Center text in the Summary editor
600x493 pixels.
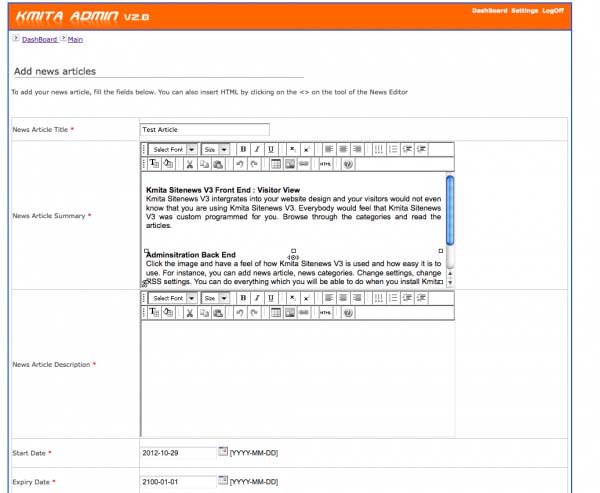point(343,149)
